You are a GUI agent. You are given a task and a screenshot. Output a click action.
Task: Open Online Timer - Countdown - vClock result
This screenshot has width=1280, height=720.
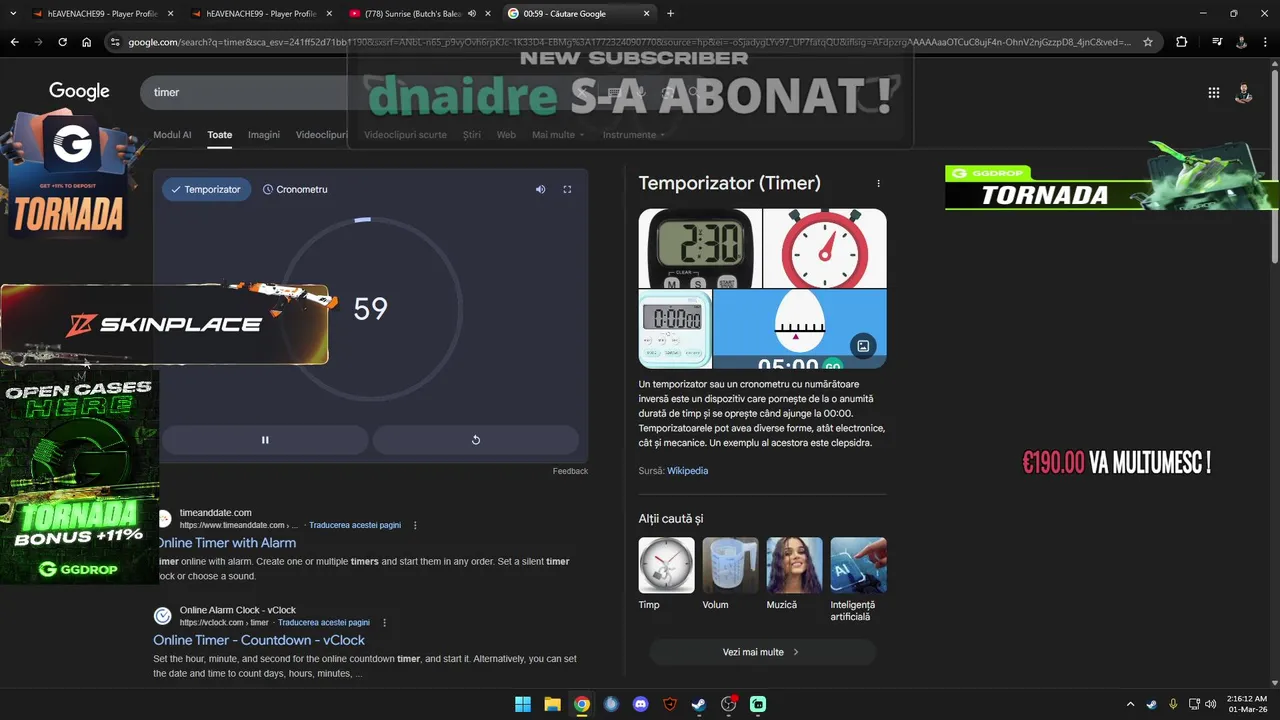(x=259, y=640)
